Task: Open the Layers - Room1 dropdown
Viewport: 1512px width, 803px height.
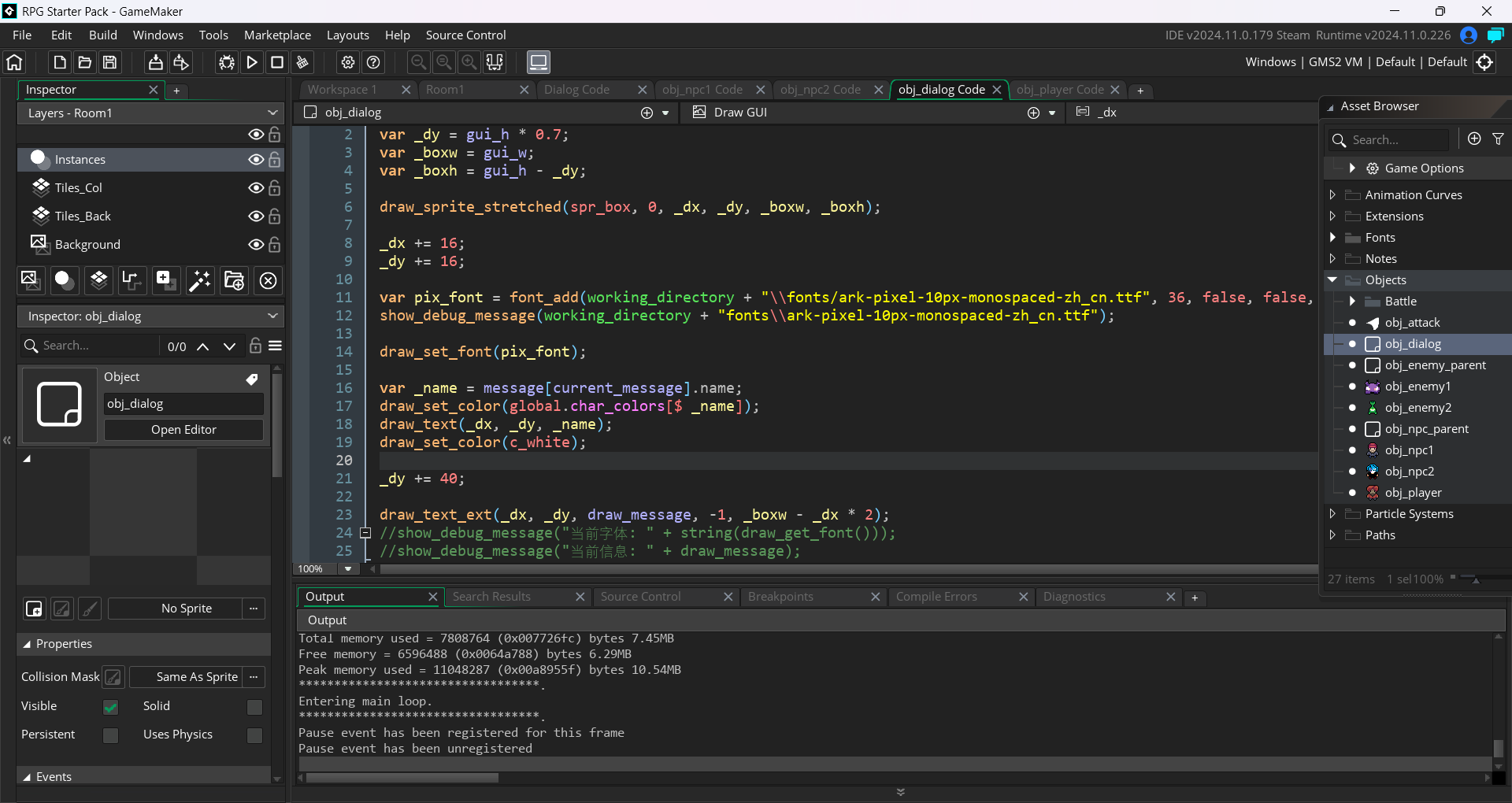Action: coord(150,113)
